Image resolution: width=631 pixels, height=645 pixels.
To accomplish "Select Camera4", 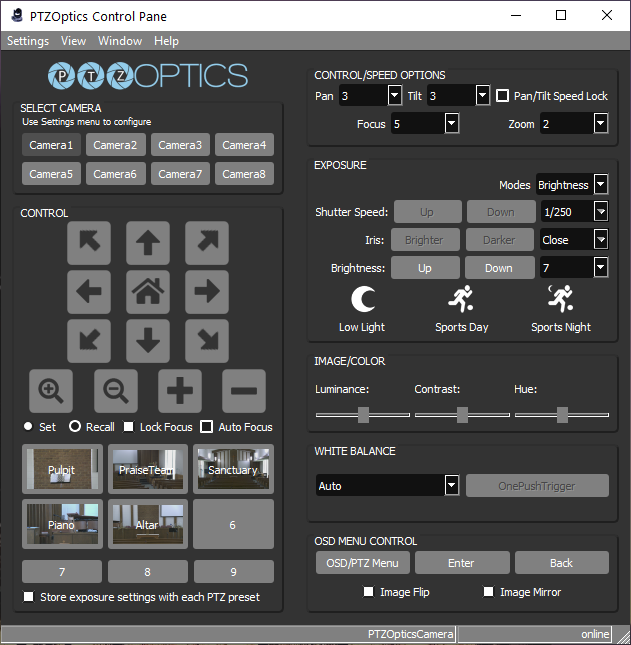I will pyautogui.click(x=244, y=145).
